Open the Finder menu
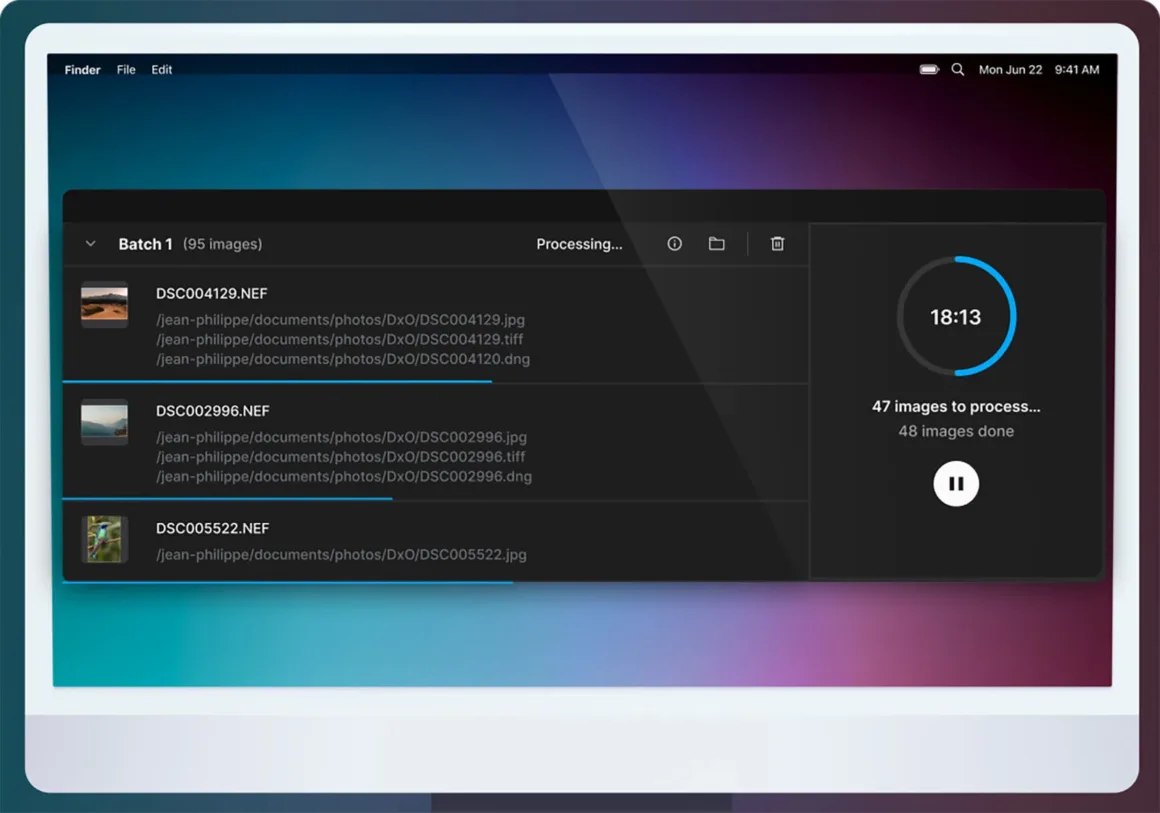Viewport: 1160px width, 813px height. click(82, 70)
